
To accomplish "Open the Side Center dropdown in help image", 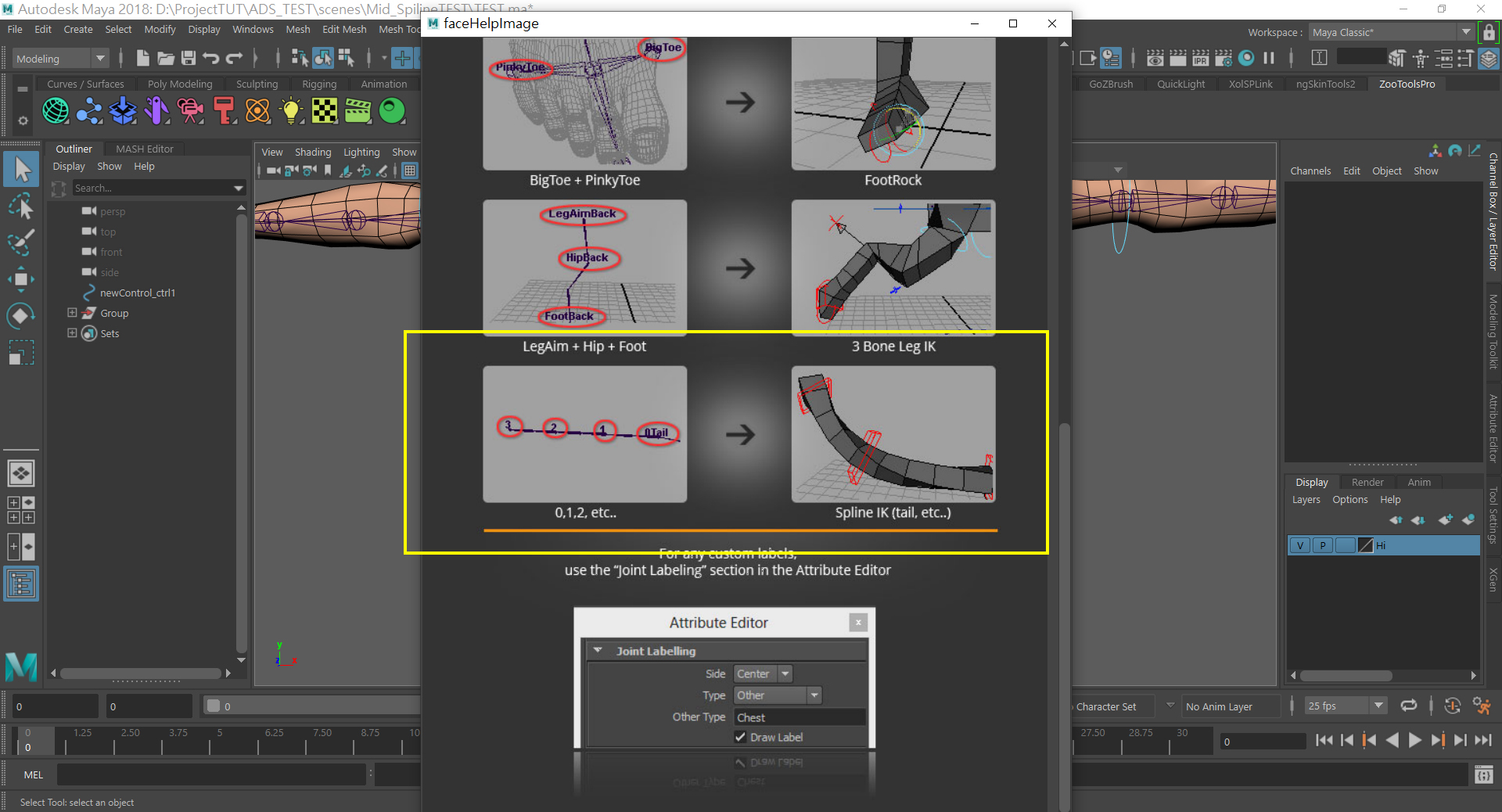I will point(764,674).
